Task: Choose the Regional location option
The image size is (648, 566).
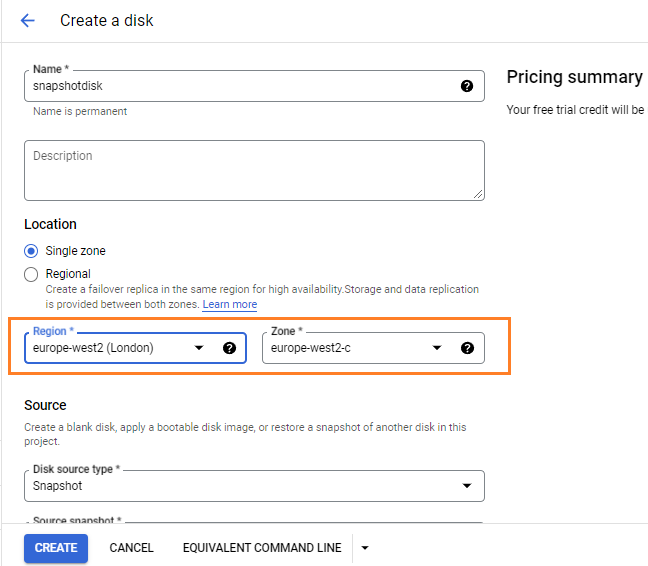Action: (31, 274)
